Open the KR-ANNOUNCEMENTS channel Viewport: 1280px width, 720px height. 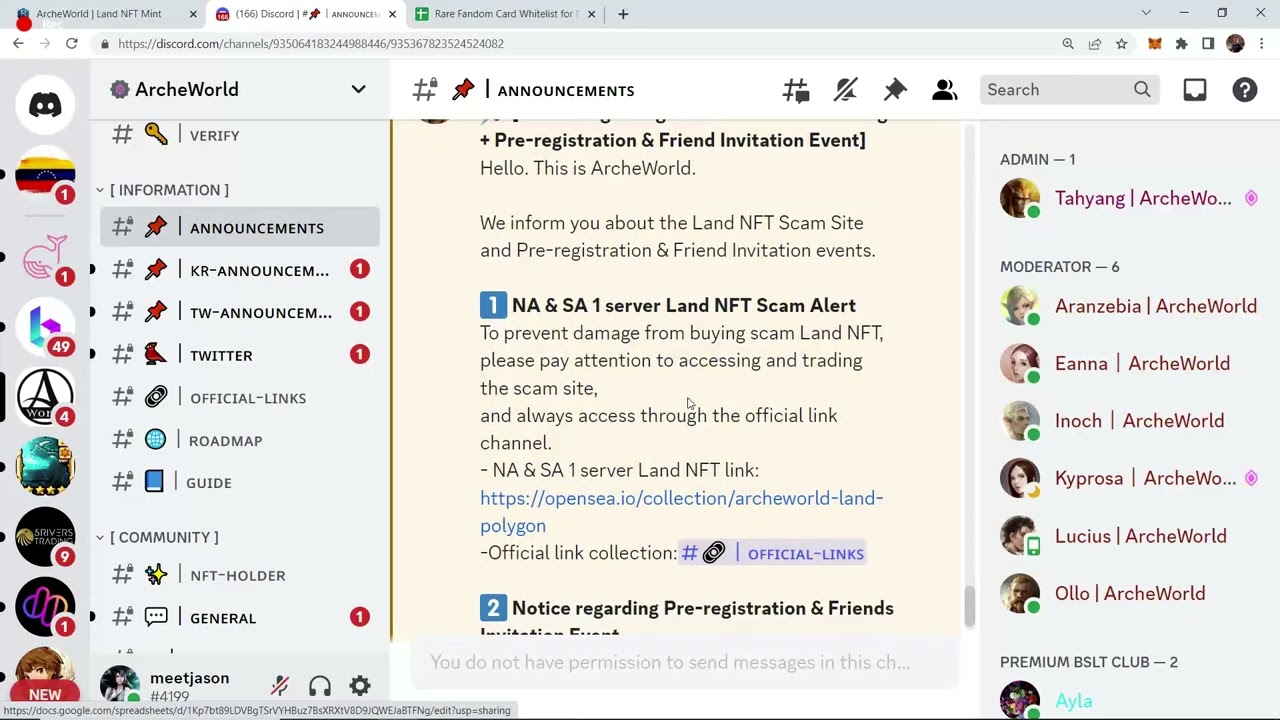(240, 270)
